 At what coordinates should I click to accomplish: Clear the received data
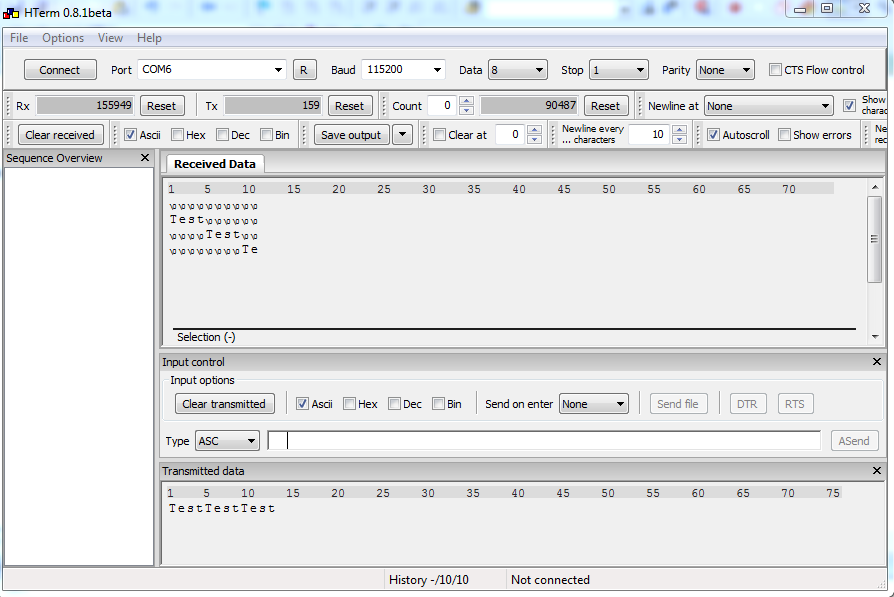(60, 134)
